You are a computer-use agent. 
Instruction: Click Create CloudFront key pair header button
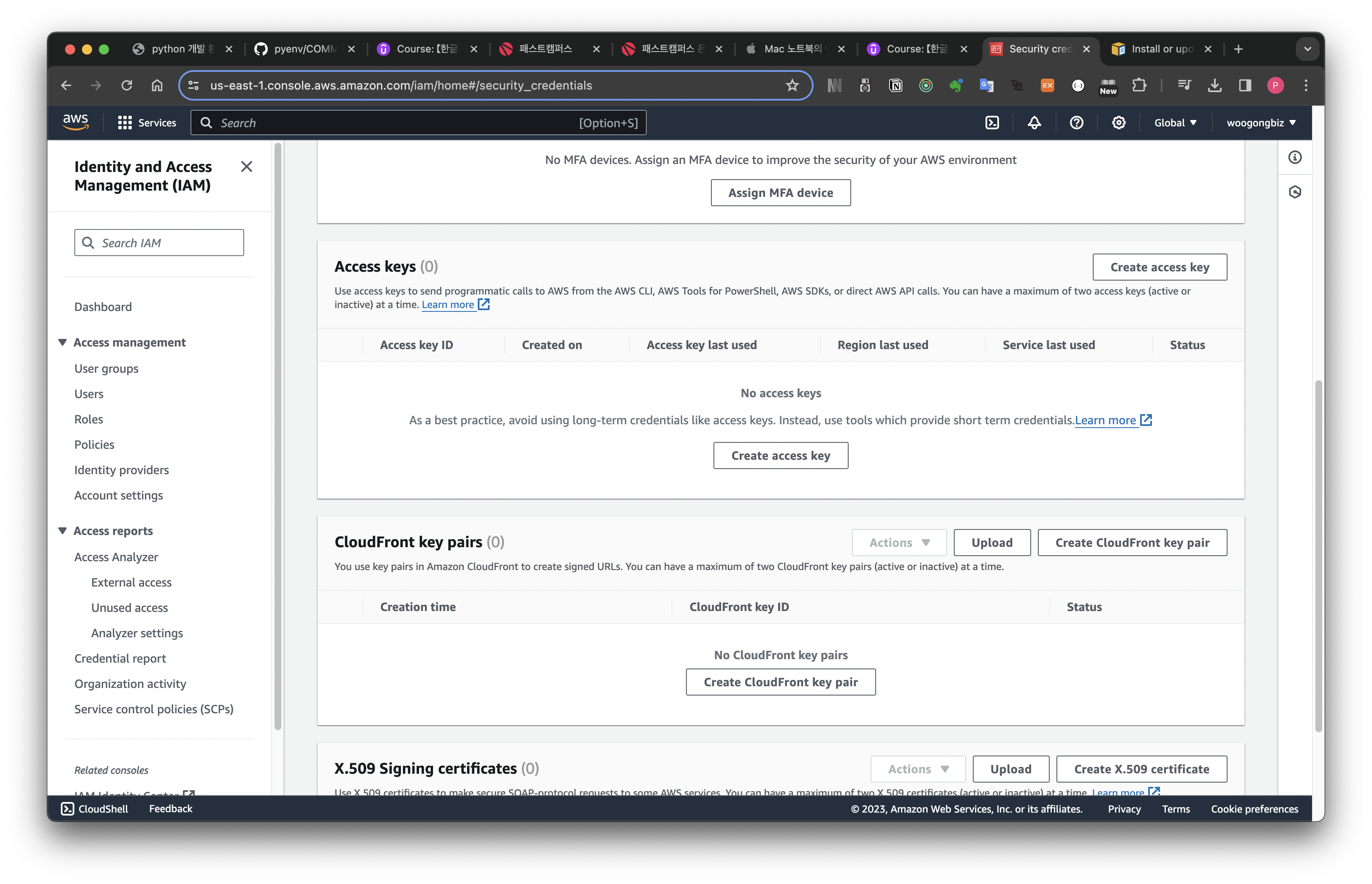click(x=1132, y=543)
